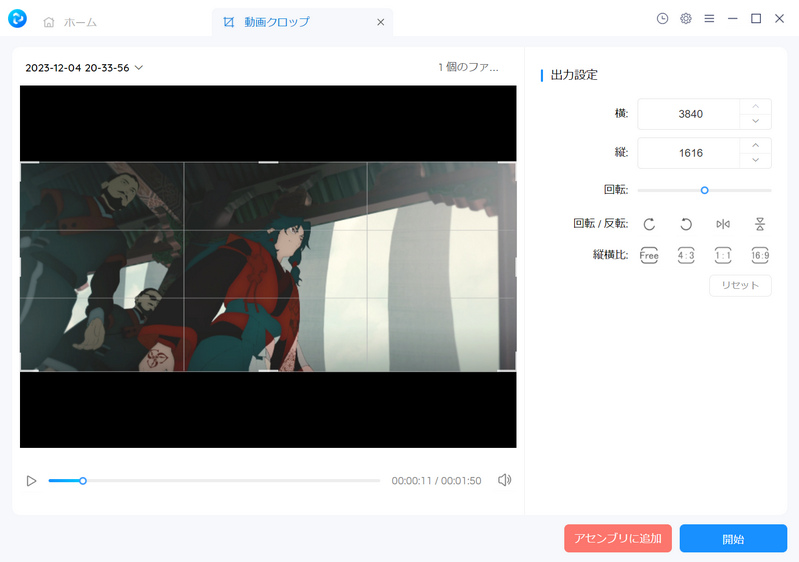
Task: Click the app logo icon
Action: 17,19
